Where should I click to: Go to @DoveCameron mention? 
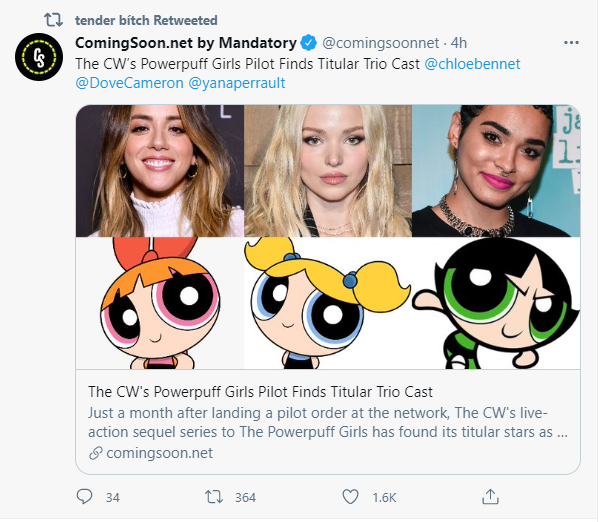128,83
